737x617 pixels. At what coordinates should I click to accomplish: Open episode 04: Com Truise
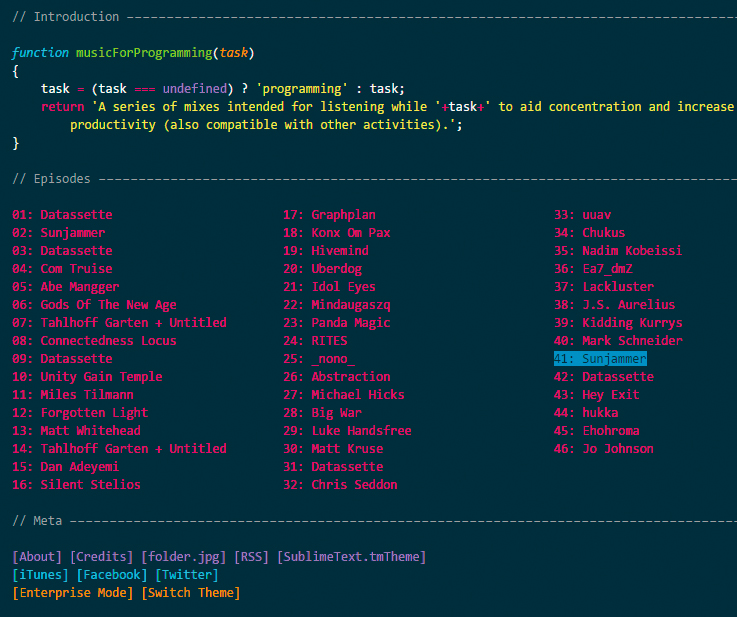click(x=62, y=269)
